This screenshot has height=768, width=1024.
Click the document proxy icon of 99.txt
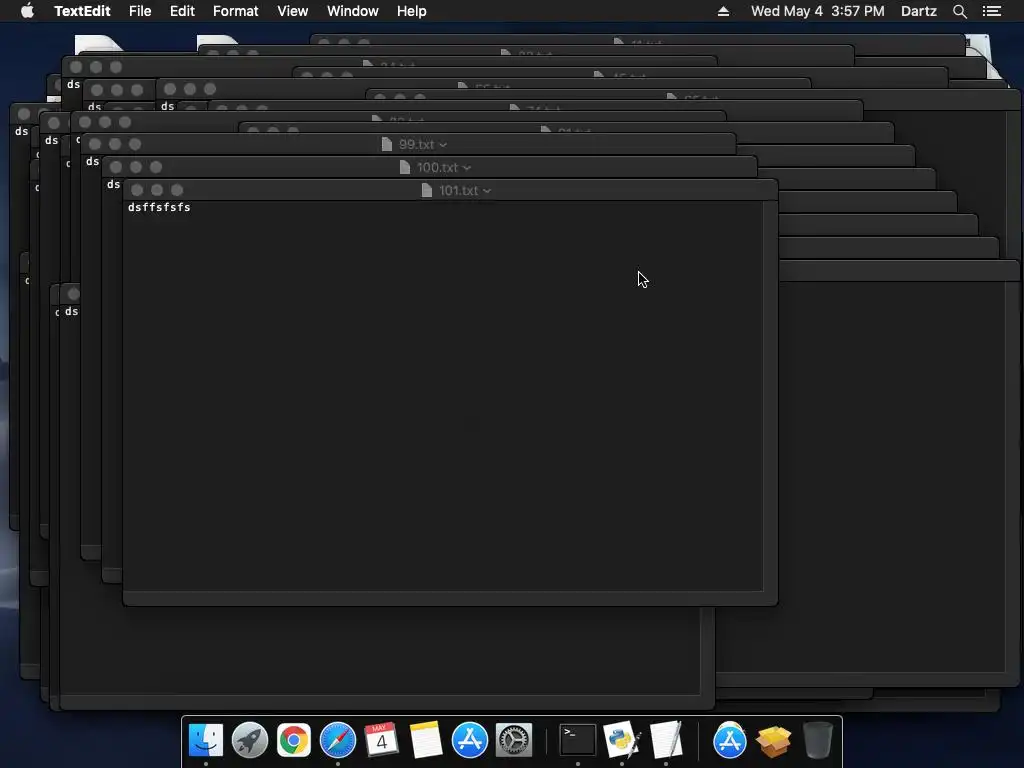(387, 144)
